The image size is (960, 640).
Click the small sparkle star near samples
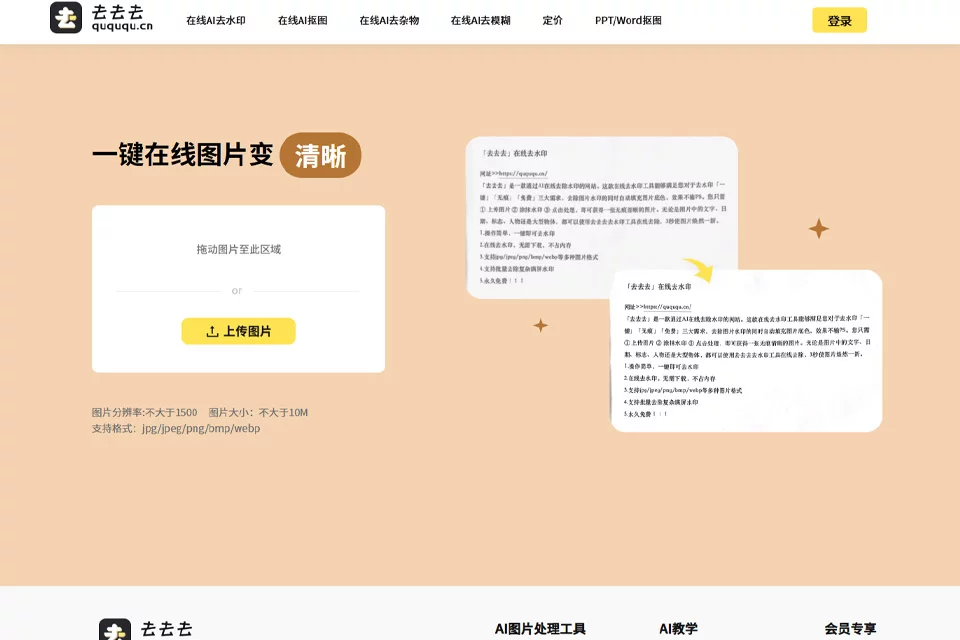point(541,325)
